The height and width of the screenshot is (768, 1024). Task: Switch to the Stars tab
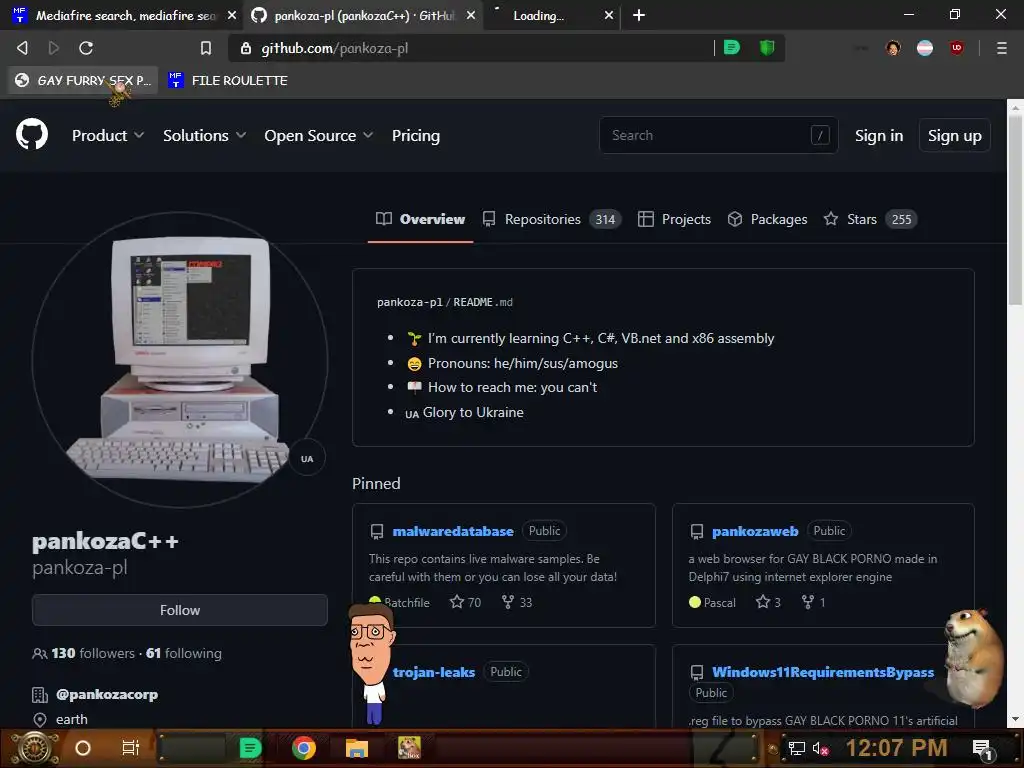pos(870,219)
